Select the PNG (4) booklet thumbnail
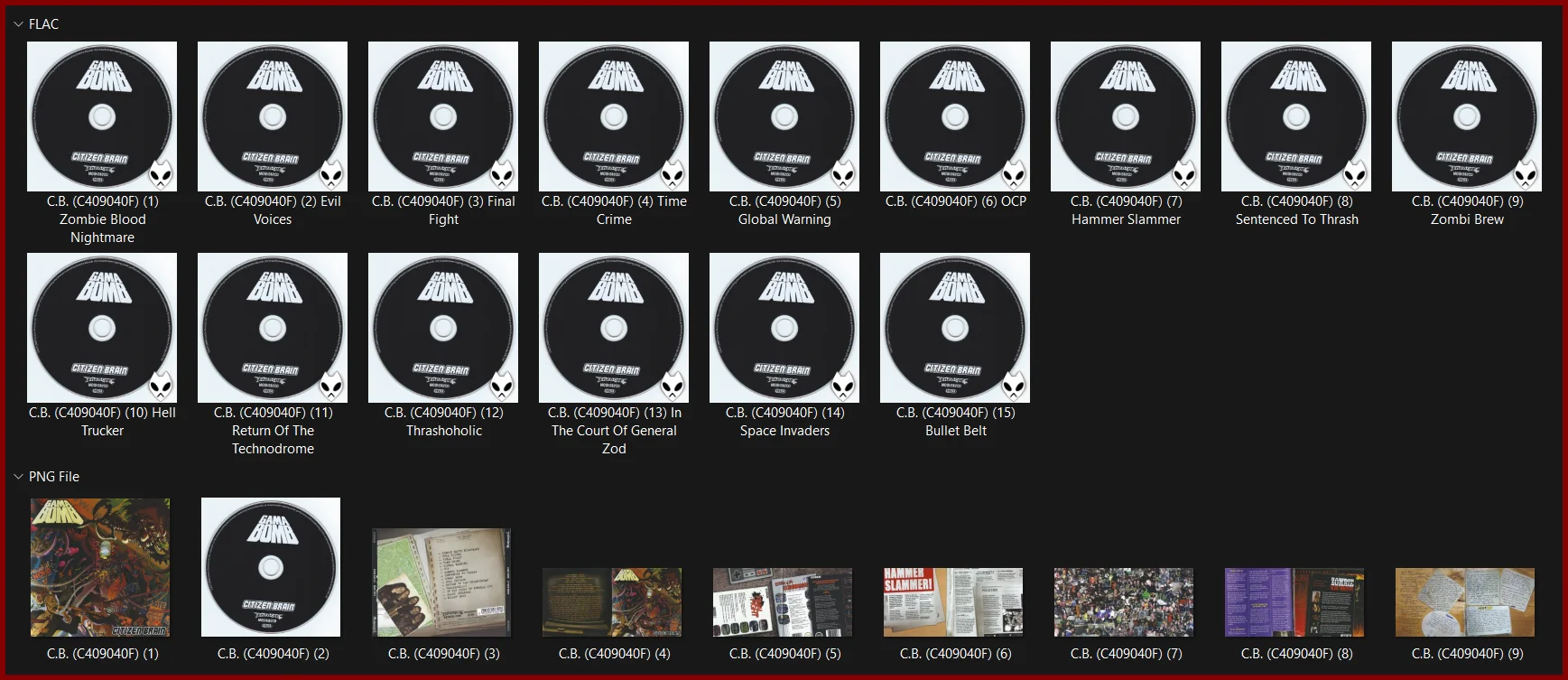Viewport: 1568px width, 680px height. [612, 602]
